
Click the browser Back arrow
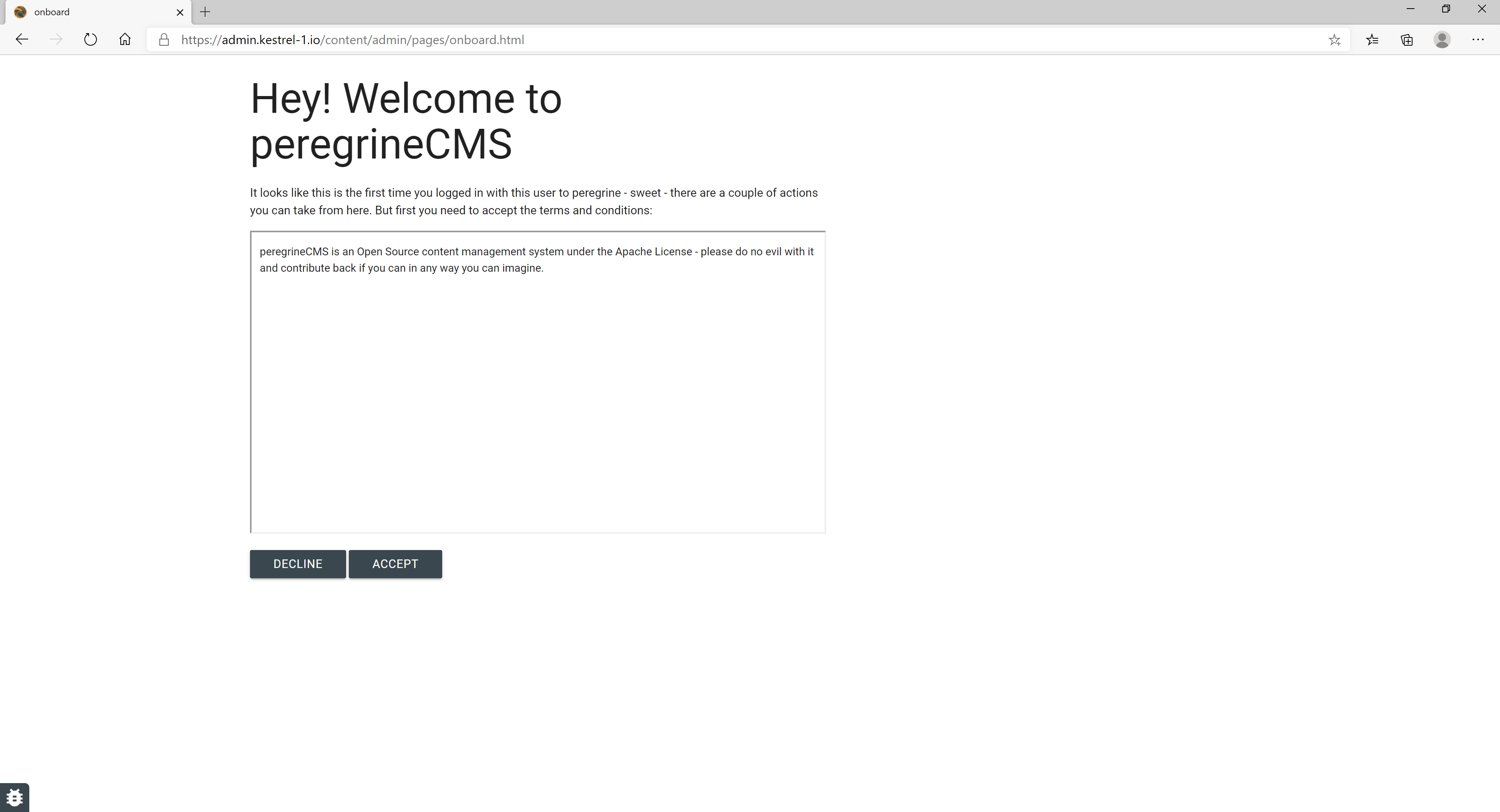click(x=21, y=39)
